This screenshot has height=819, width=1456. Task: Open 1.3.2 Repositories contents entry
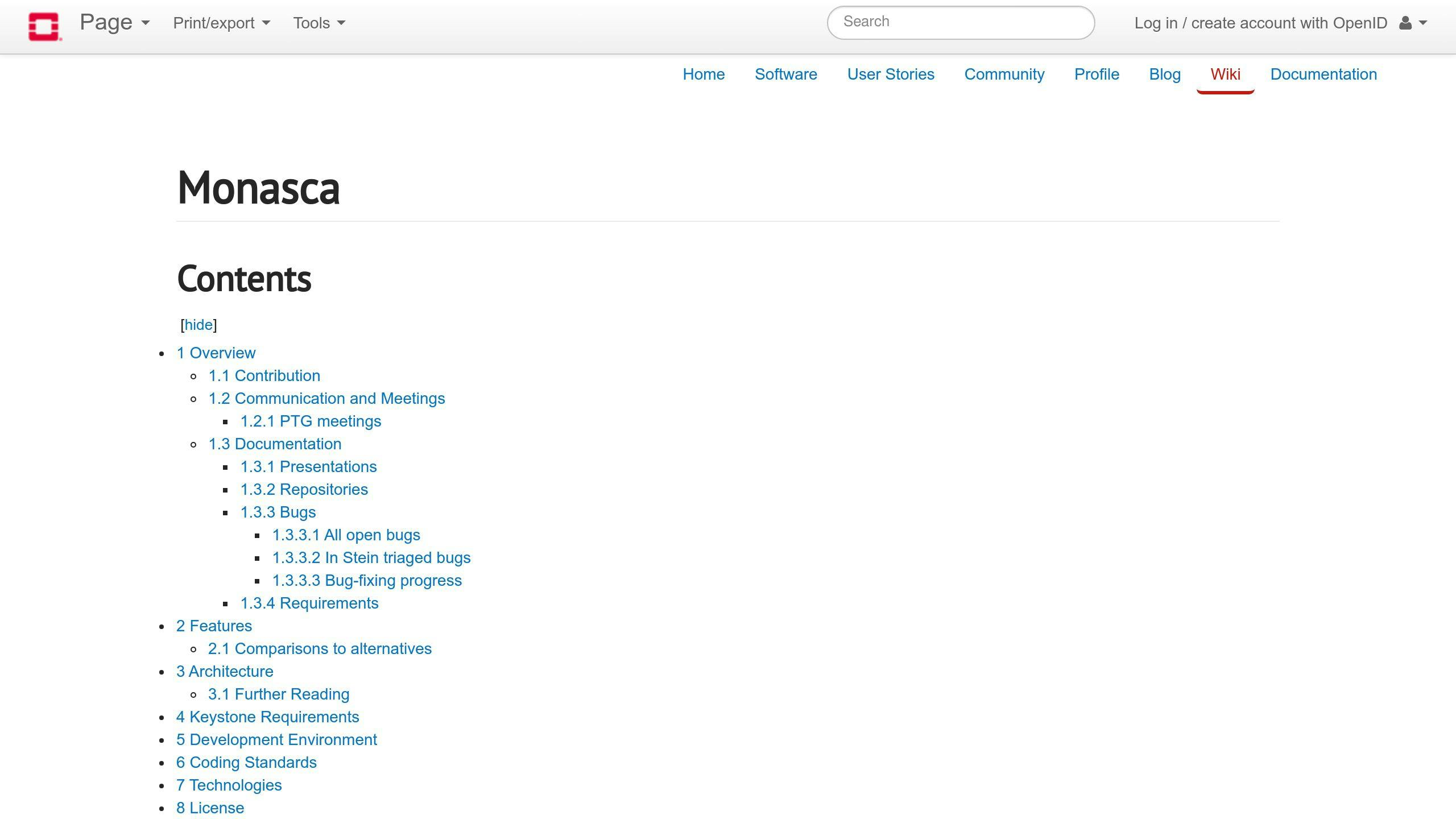(x=304, y=490)
